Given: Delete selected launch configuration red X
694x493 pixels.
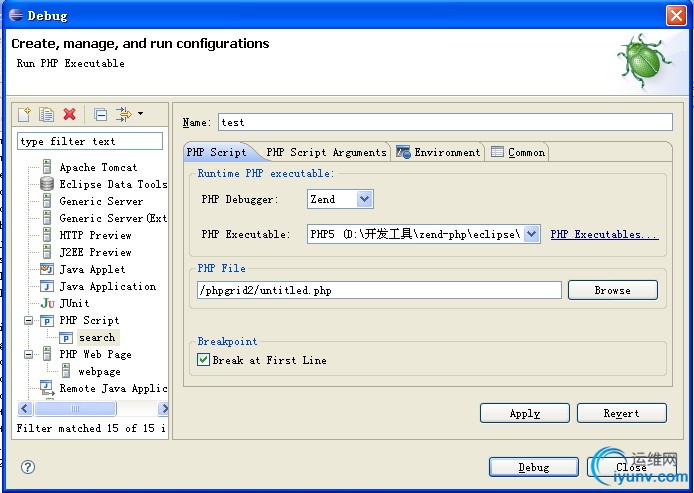Looking at the screenshot, I should click(x=69, y=114).
